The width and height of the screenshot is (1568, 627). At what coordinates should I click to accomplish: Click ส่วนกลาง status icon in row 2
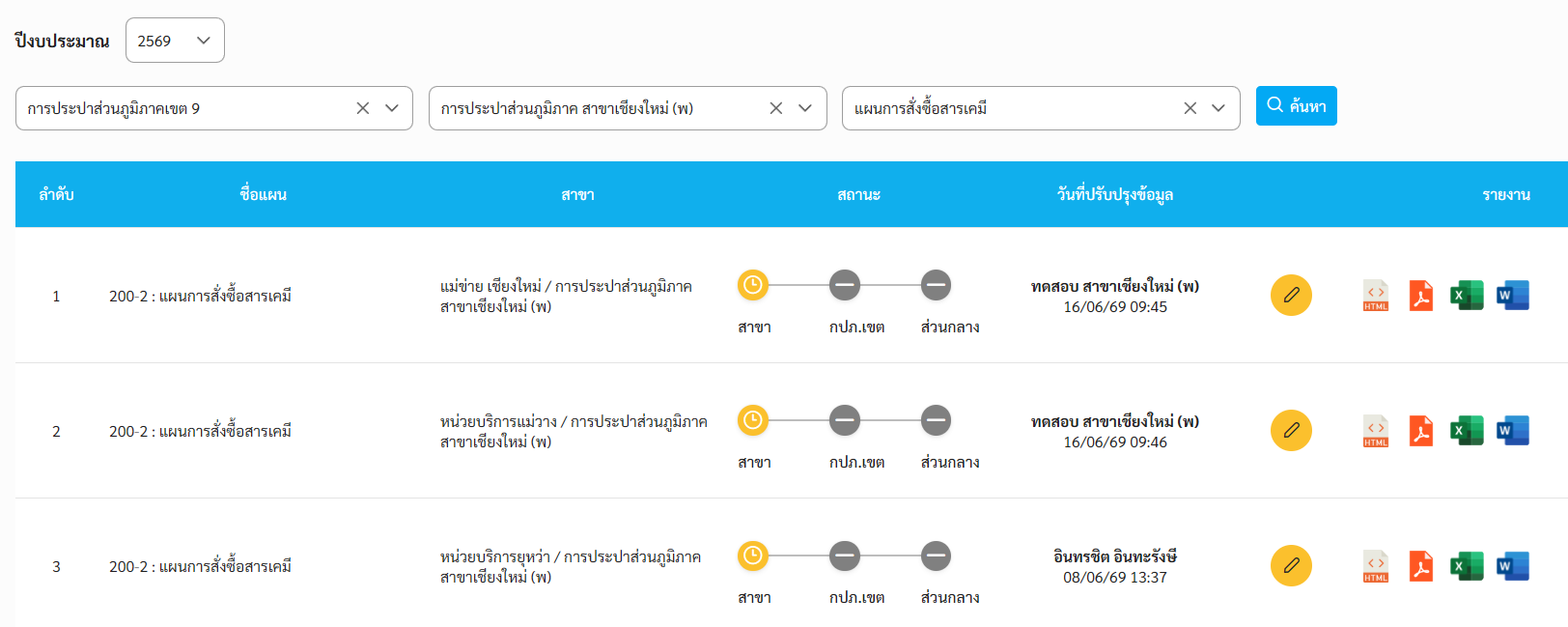click(x=936, y=420)
